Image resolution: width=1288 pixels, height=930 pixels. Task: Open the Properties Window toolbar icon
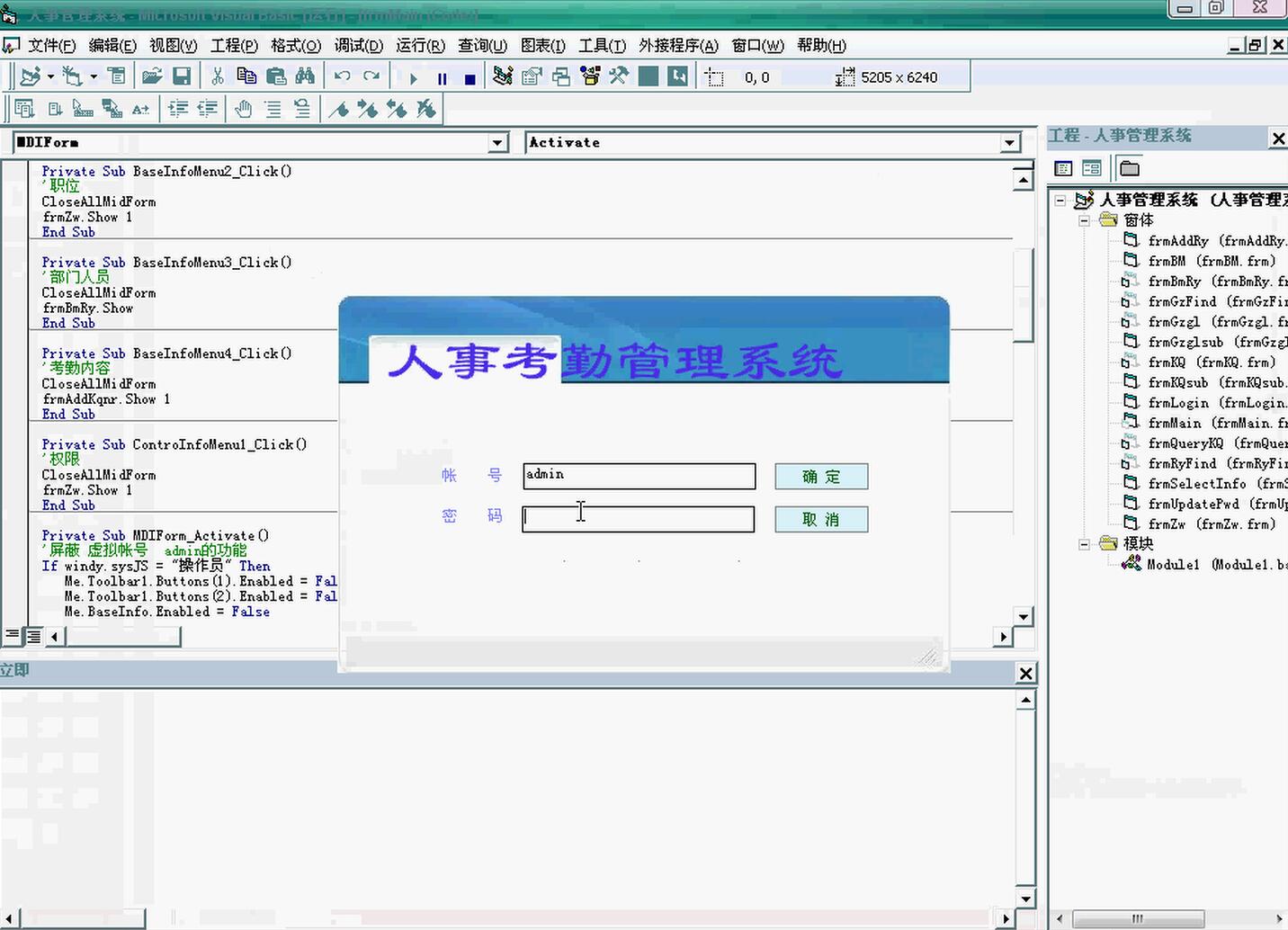pos(532,76)
